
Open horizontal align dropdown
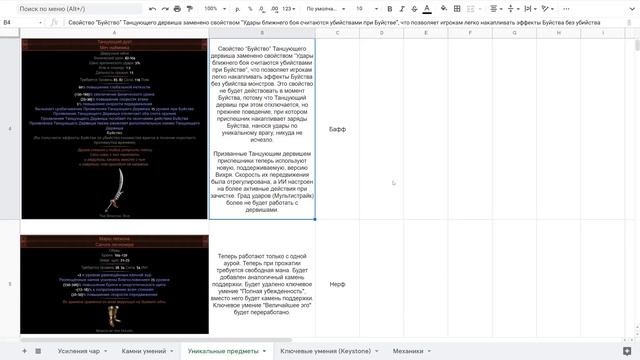click(x=496, y=9)
